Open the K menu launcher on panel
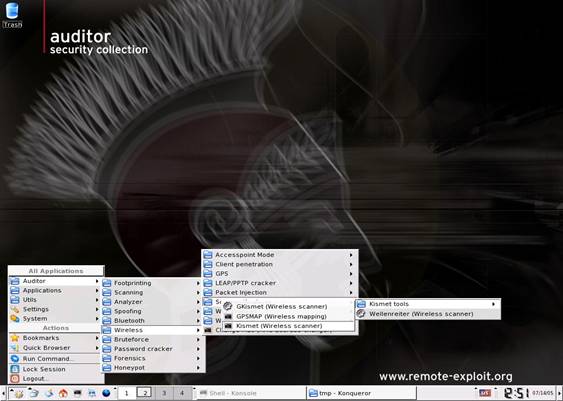563x401 pixels. tap(18, 393)
